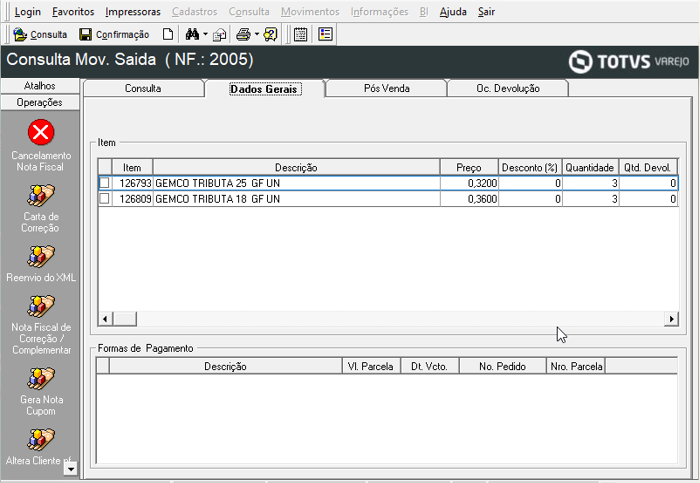Check the box for item 126793
Viewport: 700px width, 483px height.
pyautogui.click(x=104, y=183)
